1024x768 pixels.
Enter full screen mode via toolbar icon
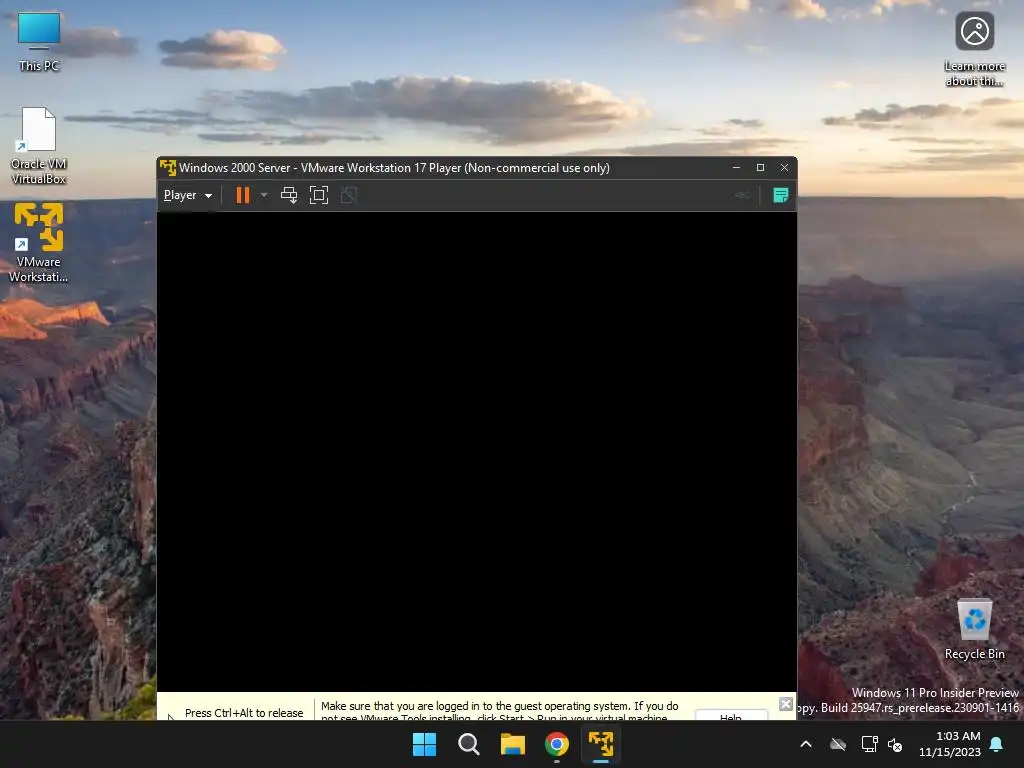[319, 195]
